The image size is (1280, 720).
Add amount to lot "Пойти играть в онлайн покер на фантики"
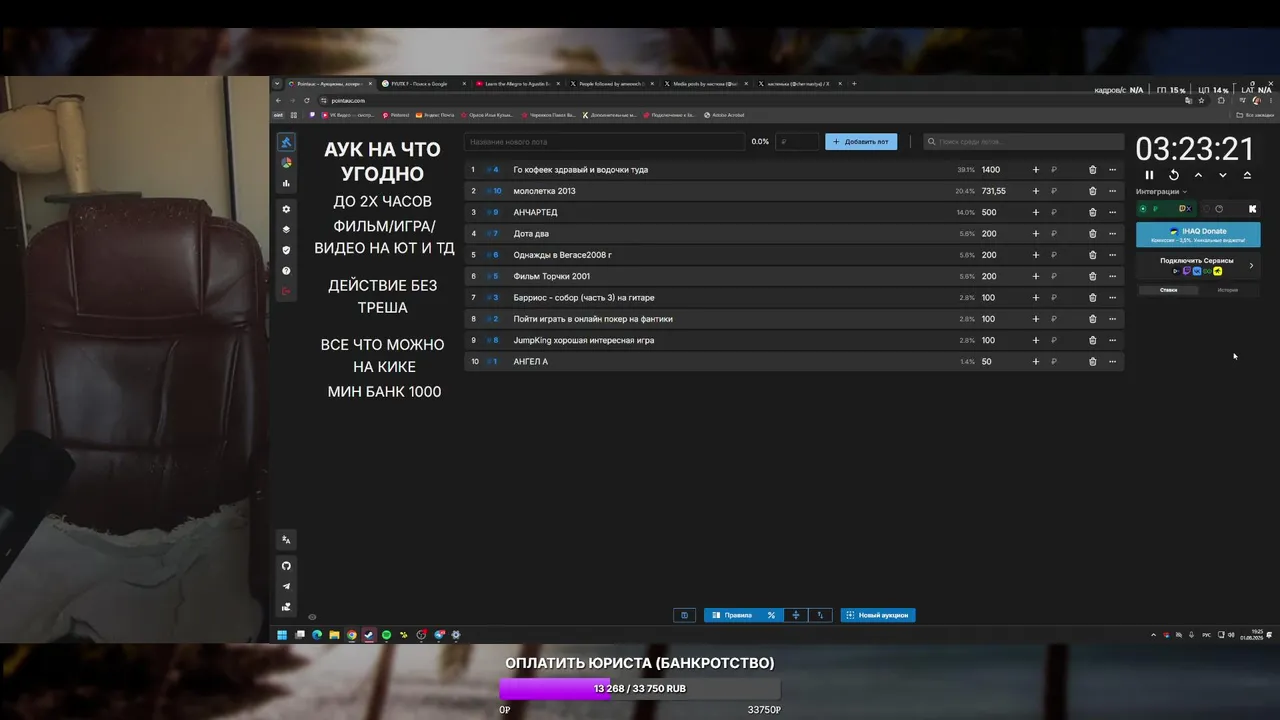pos(1035,319)
